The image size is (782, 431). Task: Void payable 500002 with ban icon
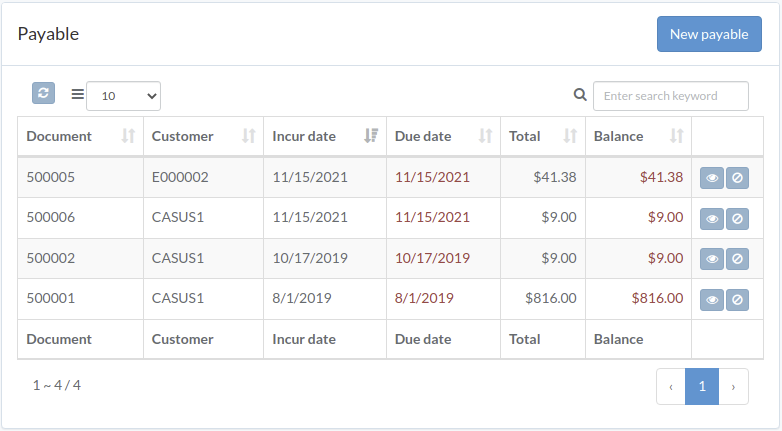737,259
